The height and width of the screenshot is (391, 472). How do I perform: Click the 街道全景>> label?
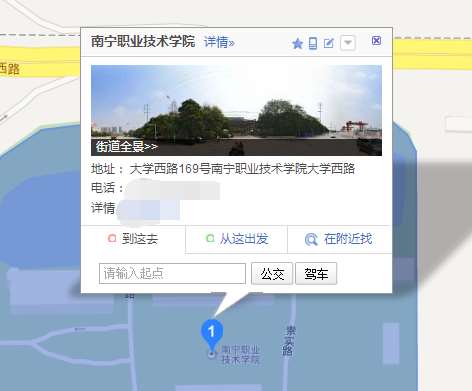click(x=127, y=147)
